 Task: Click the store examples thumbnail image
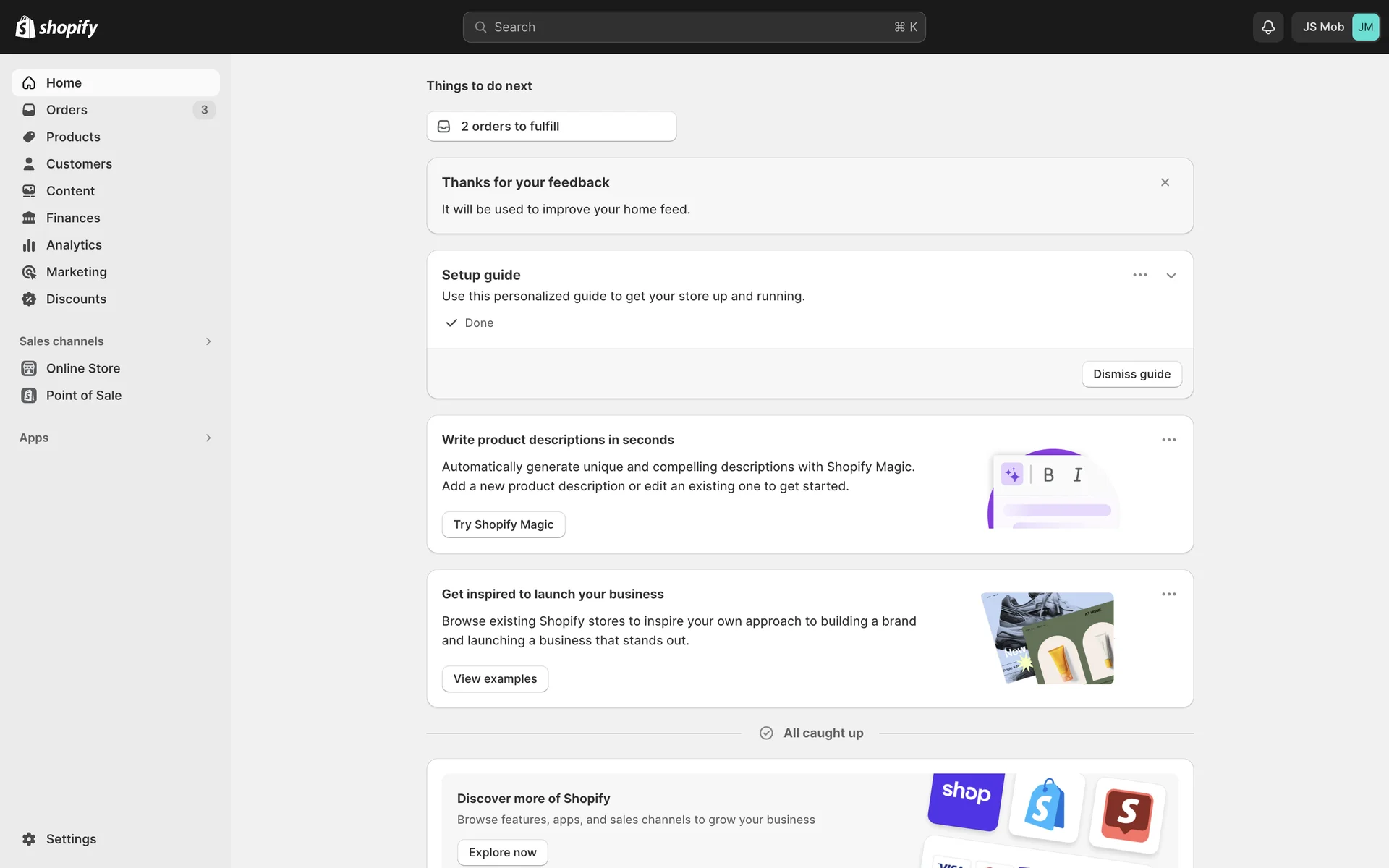1048,638
